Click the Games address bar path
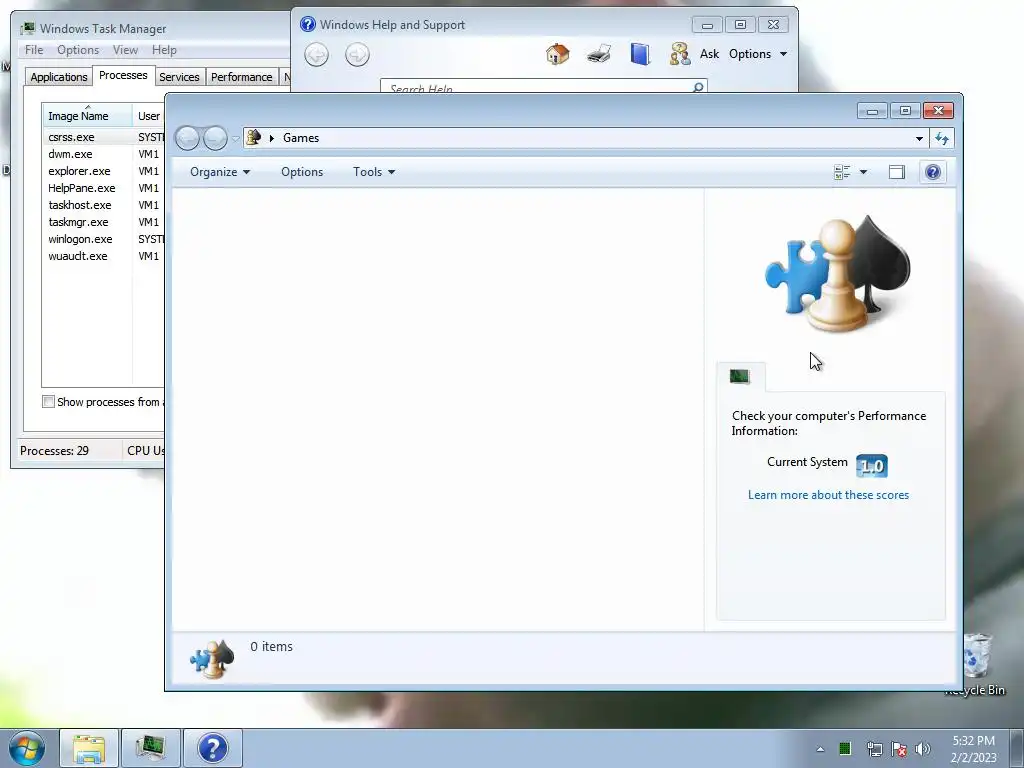Image resolution: width=1024 pixels, height=768 pixels. [301, 138]
